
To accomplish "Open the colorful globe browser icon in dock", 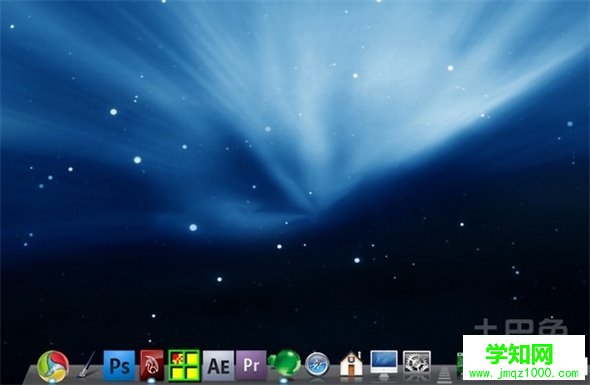I will pyautogui.click(x=53, y=366).
